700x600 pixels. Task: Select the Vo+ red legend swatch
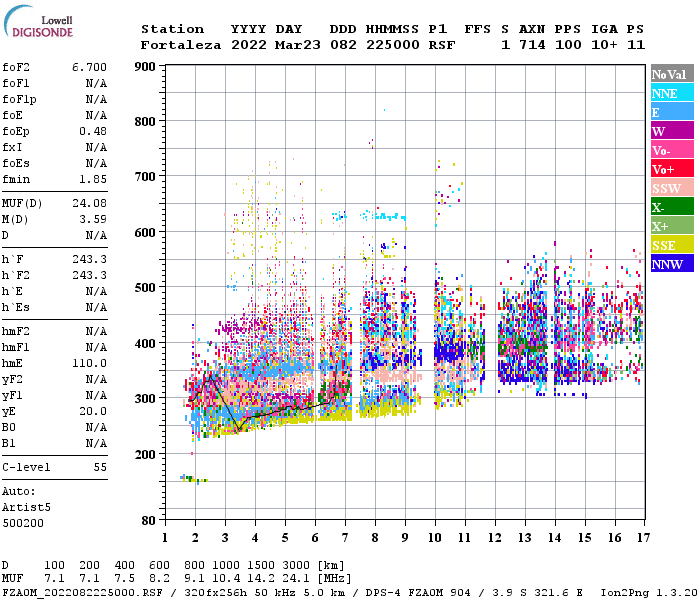pyautogui.click(x=672, y=169)
